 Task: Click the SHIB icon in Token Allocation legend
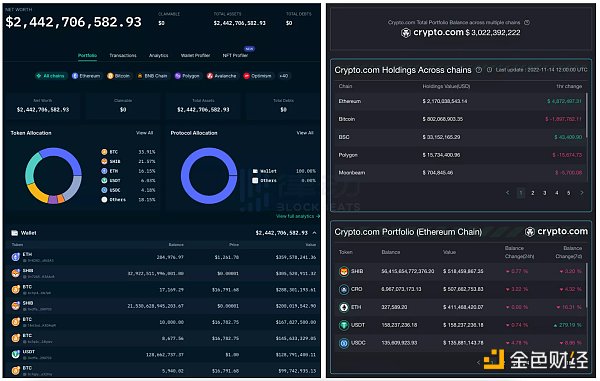tap(104, 161)
